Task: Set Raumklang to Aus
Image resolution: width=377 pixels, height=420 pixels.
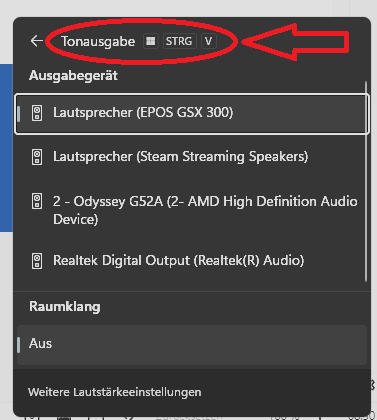Action: click(x=192, y=344)
